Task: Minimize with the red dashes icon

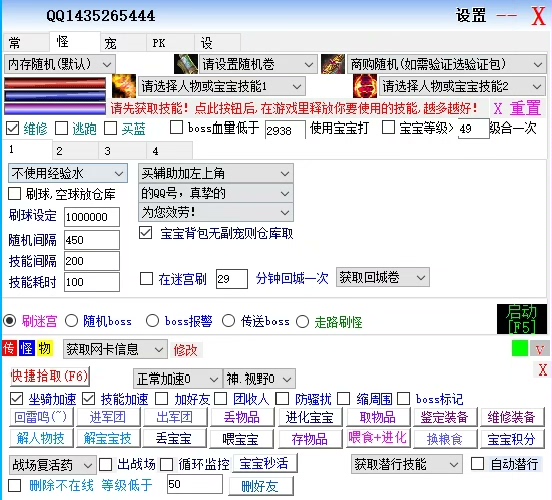Action: click(506, 15)
